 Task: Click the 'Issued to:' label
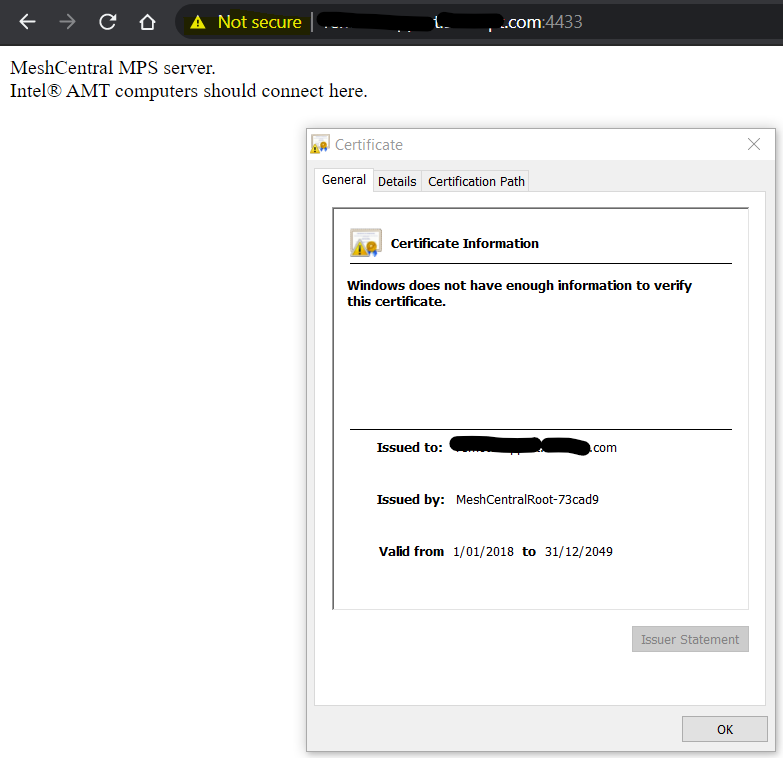(409, 447)
